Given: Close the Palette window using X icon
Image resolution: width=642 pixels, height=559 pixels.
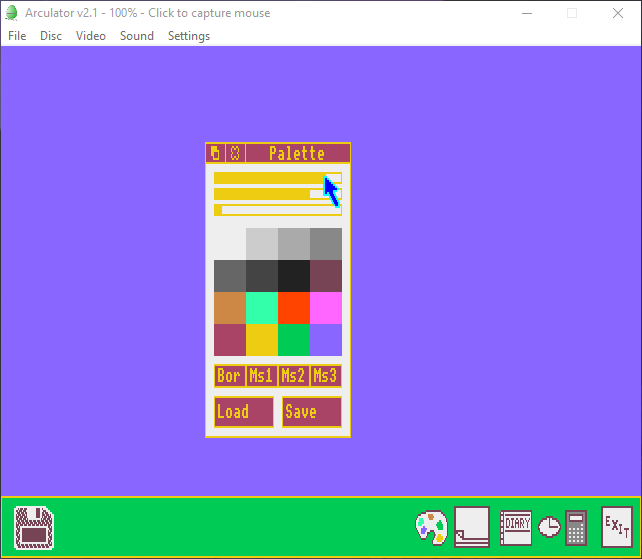Looking at the screenshot, I should (235, 153).
